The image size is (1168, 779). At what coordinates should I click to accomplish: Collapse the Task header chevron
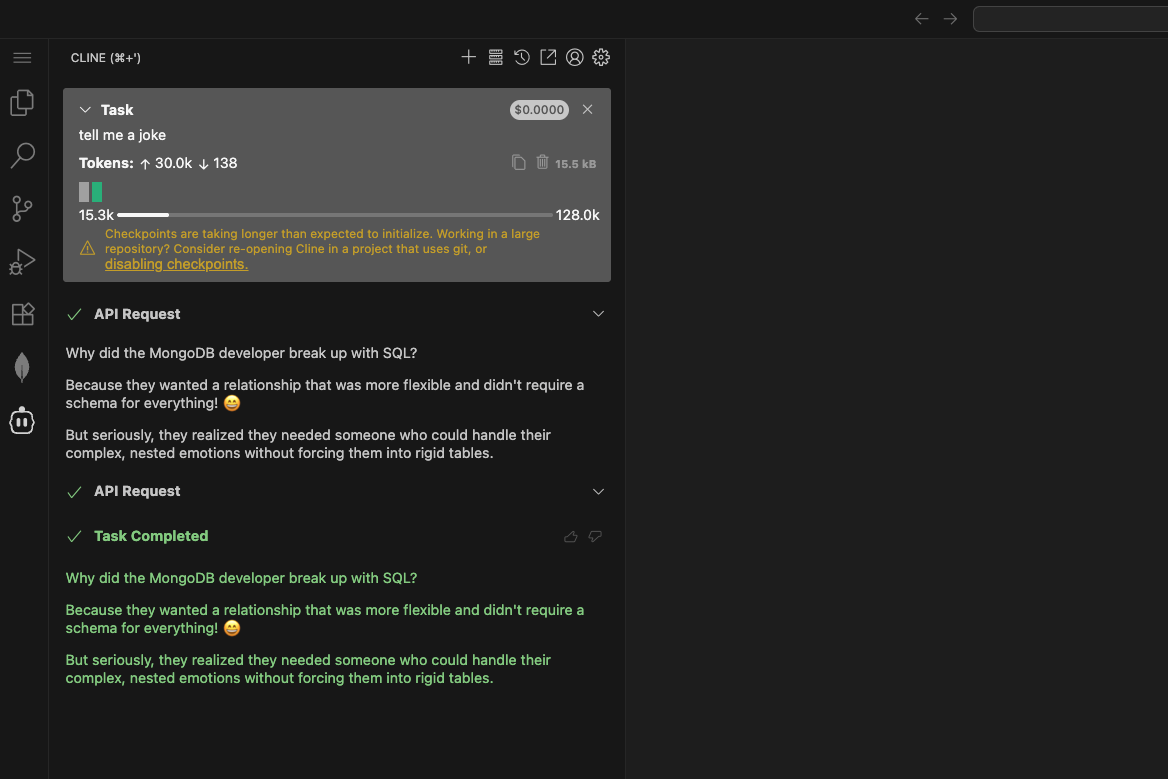(x=85, y=110)
